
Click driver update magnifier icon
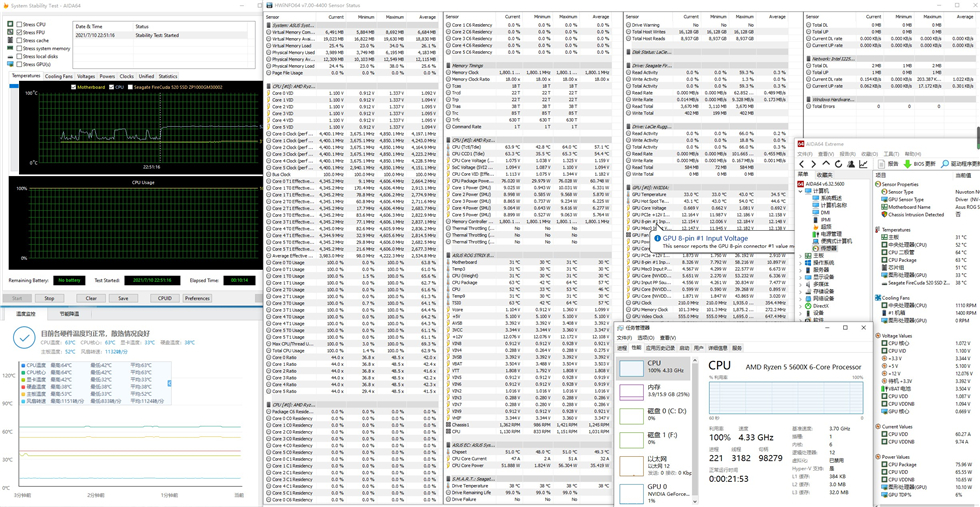944,164
